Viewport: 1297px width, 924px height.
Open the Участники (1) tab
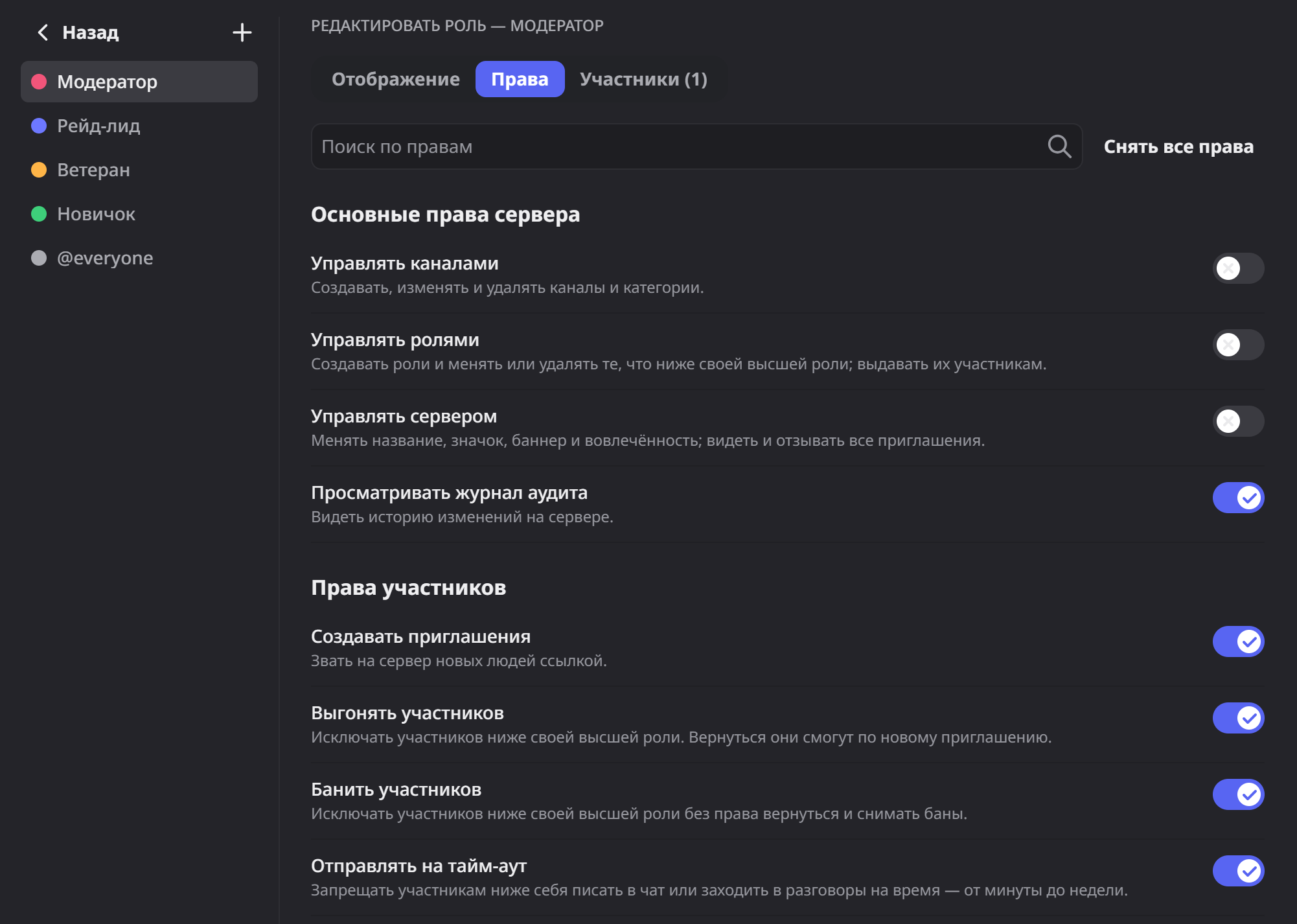tap(643, 79)
